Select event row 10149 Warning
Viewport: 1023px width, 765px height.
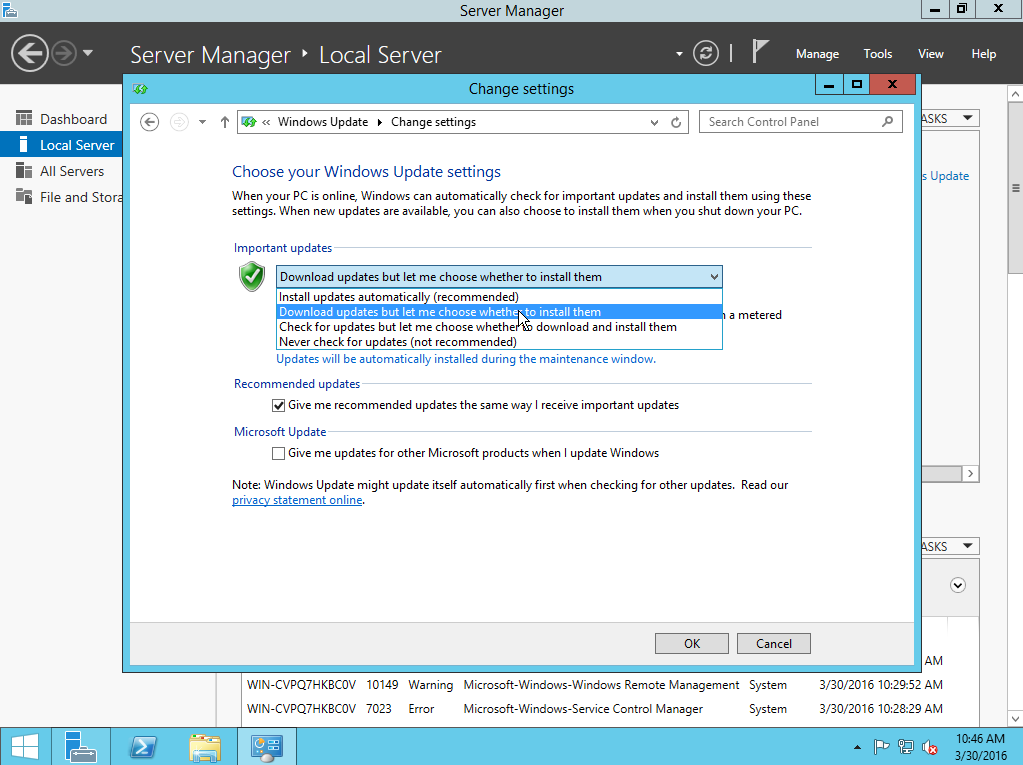click(x=594, y=685)
